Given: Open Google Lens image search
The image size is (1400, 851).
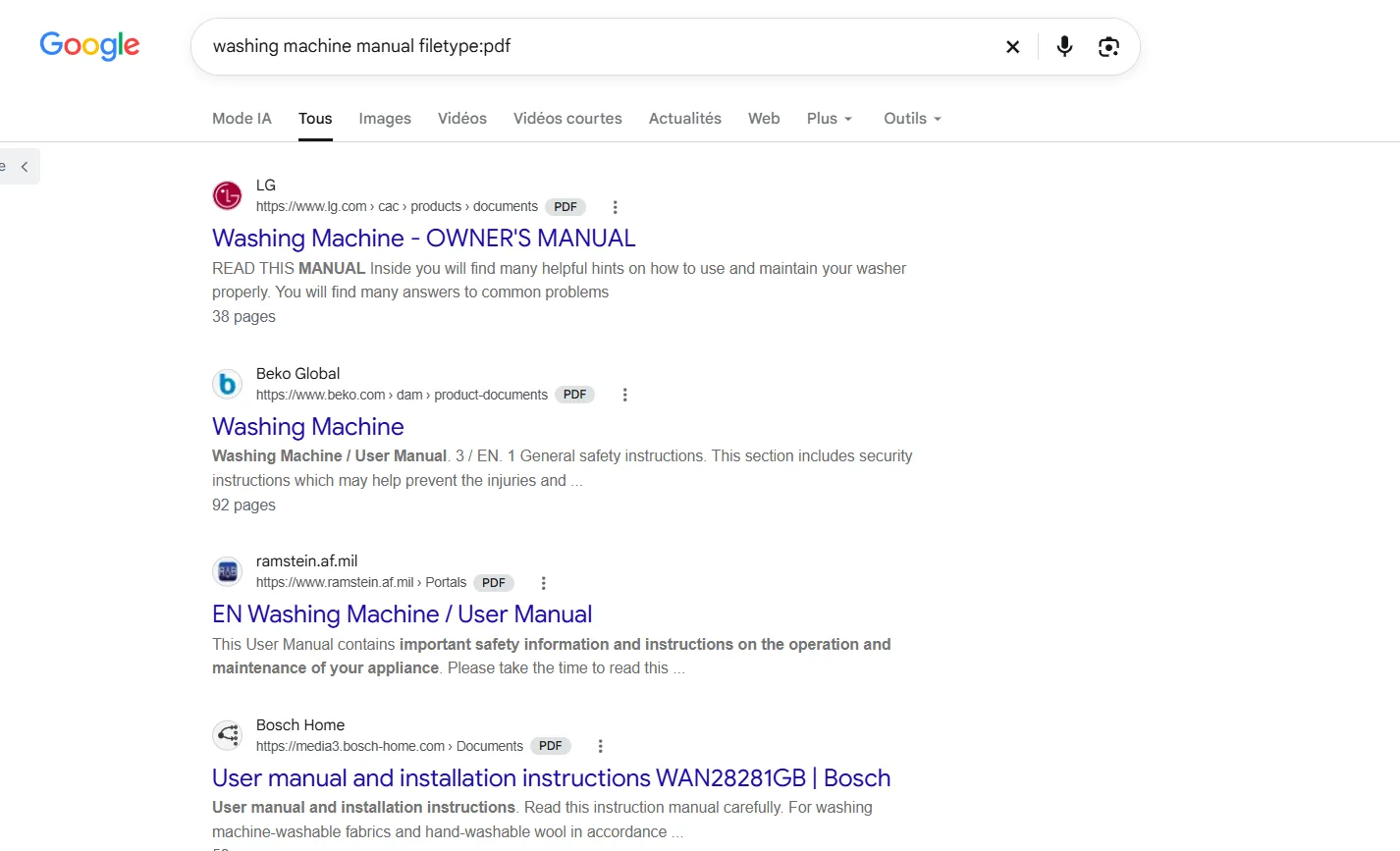Looking at the screenshot, I should pyautogui.click(x=1108, y=46).
